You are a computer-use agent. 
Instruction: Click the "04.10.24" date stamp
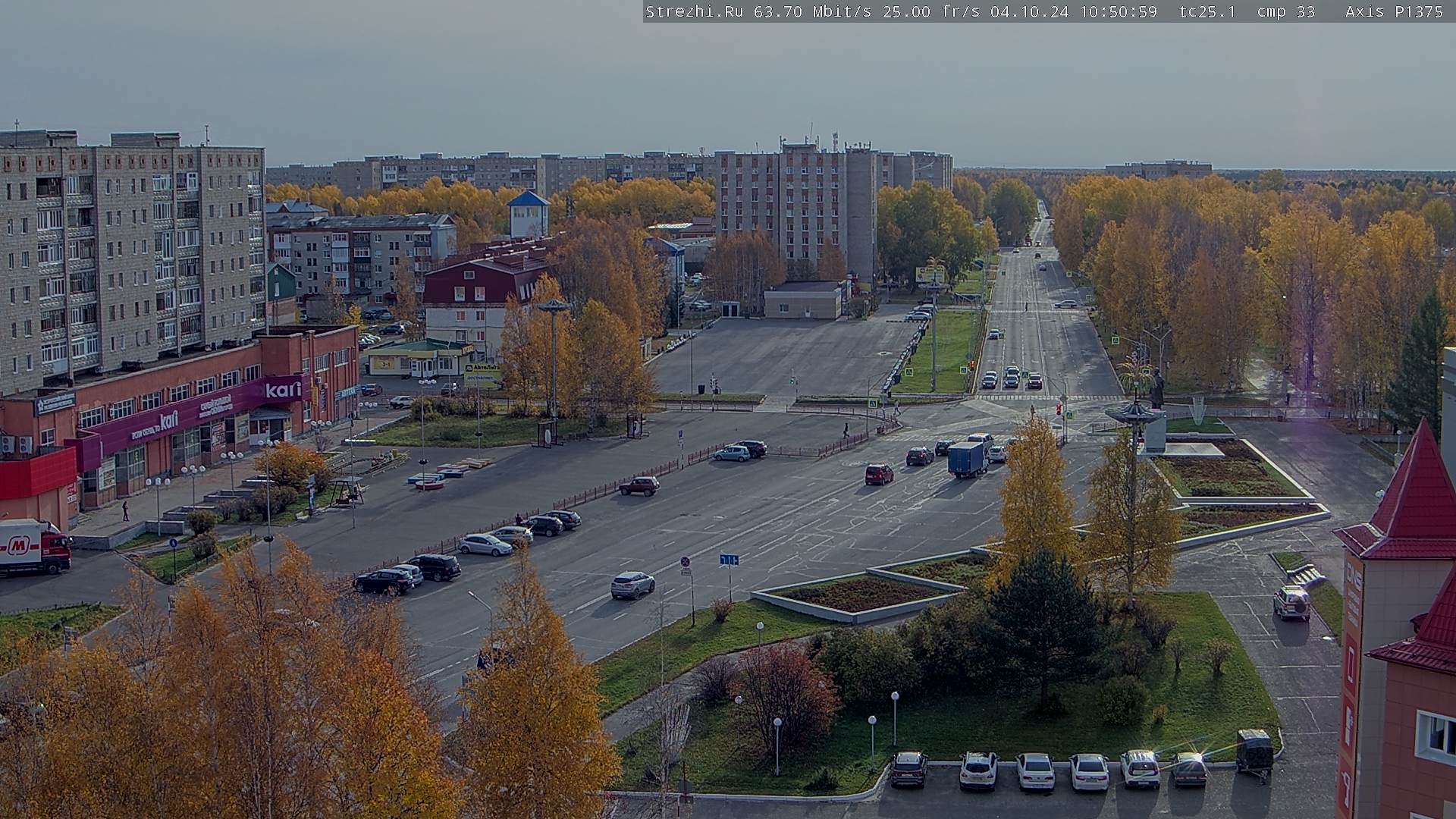click(1029, 11)
